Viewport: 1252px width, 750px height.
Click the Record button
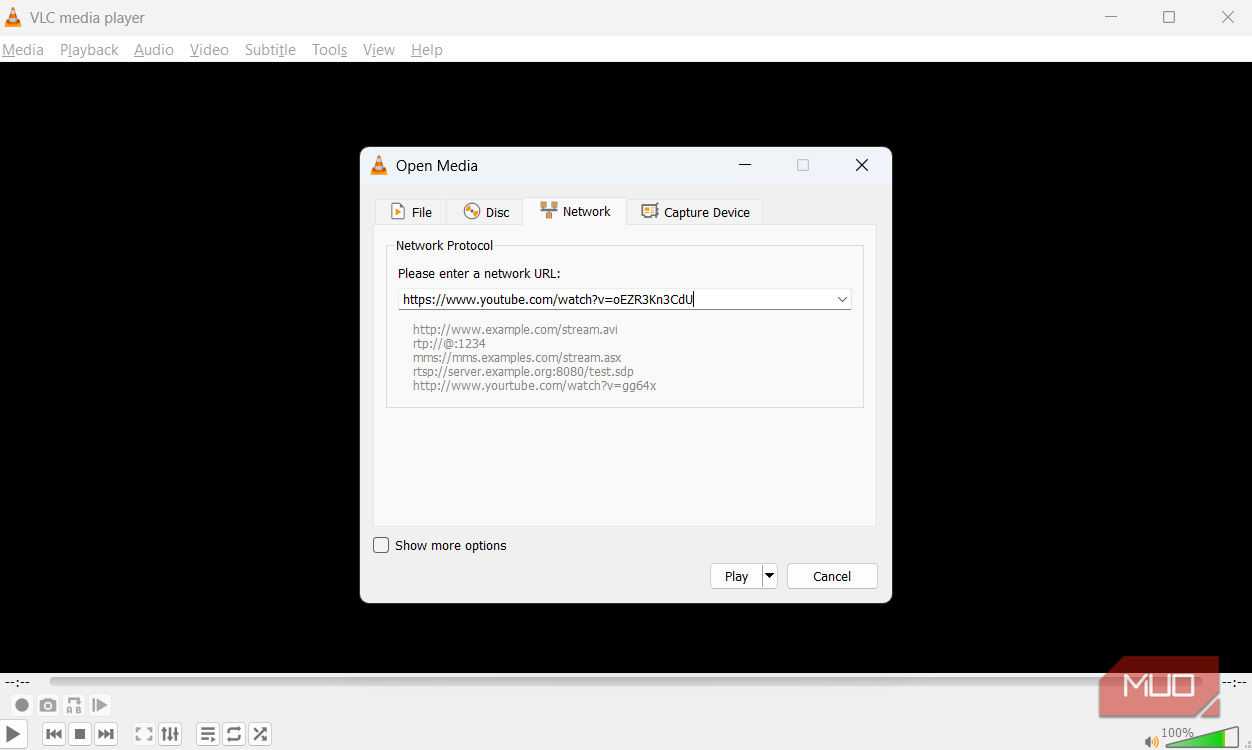(21, 705)
